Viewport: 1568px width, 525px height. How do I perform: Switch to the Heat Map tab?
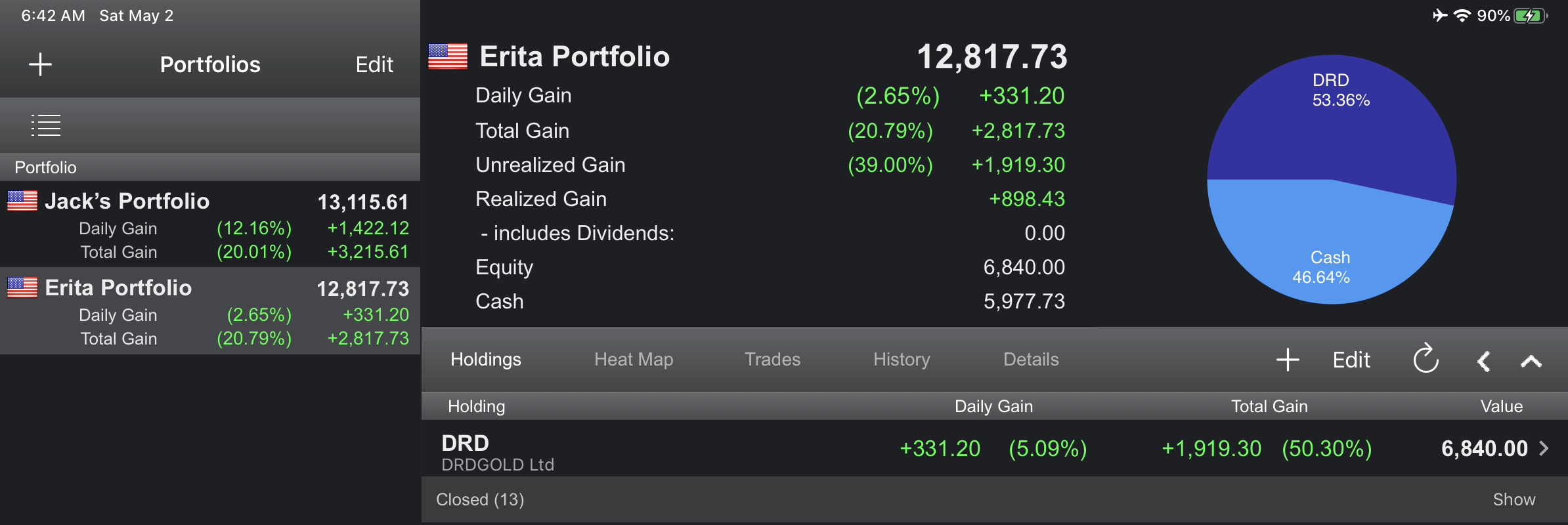634,360
